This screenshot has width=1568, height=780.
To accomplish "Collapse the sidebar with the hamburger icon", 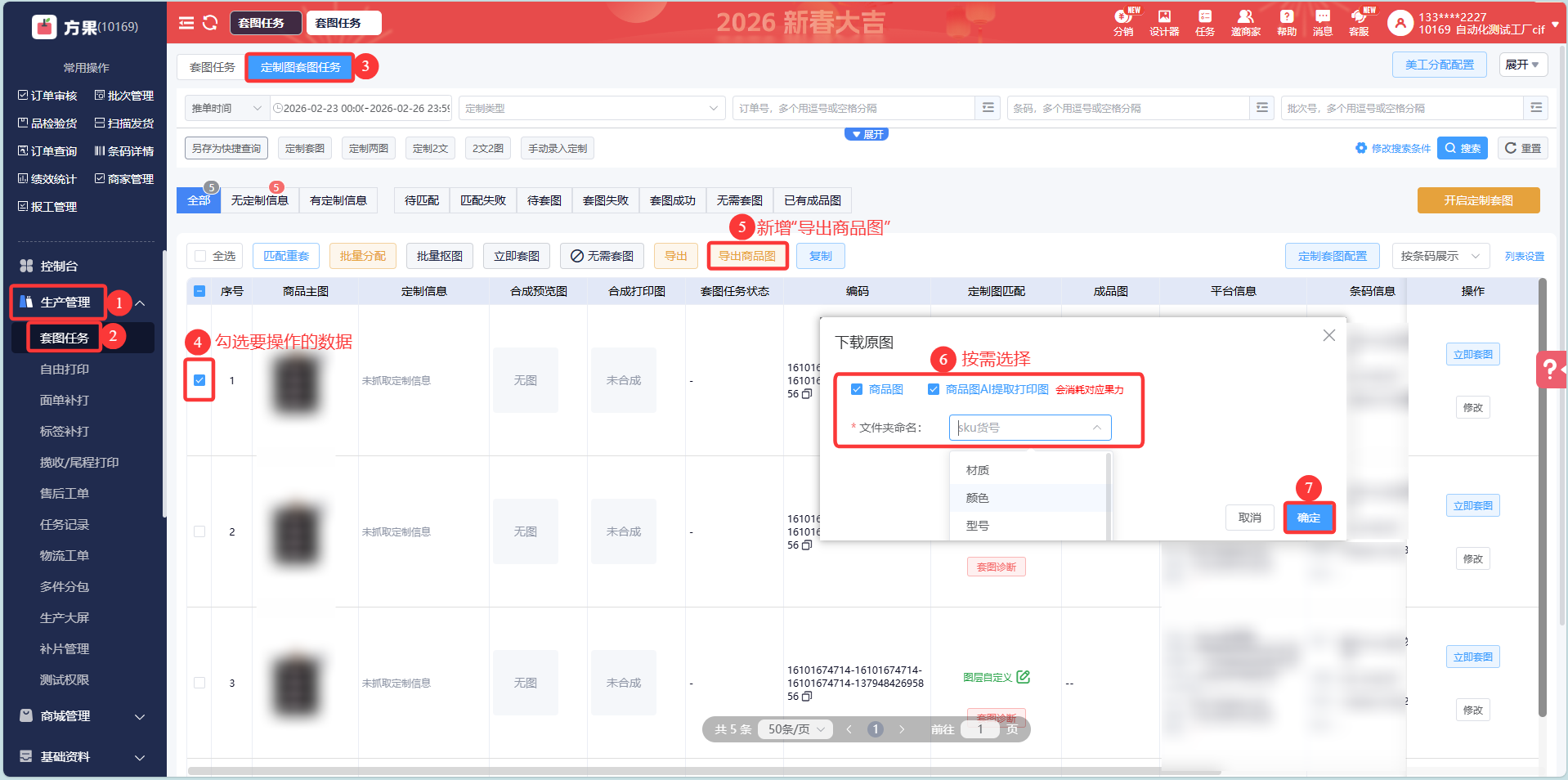I will pyautogui.click(x=186, y=23).
